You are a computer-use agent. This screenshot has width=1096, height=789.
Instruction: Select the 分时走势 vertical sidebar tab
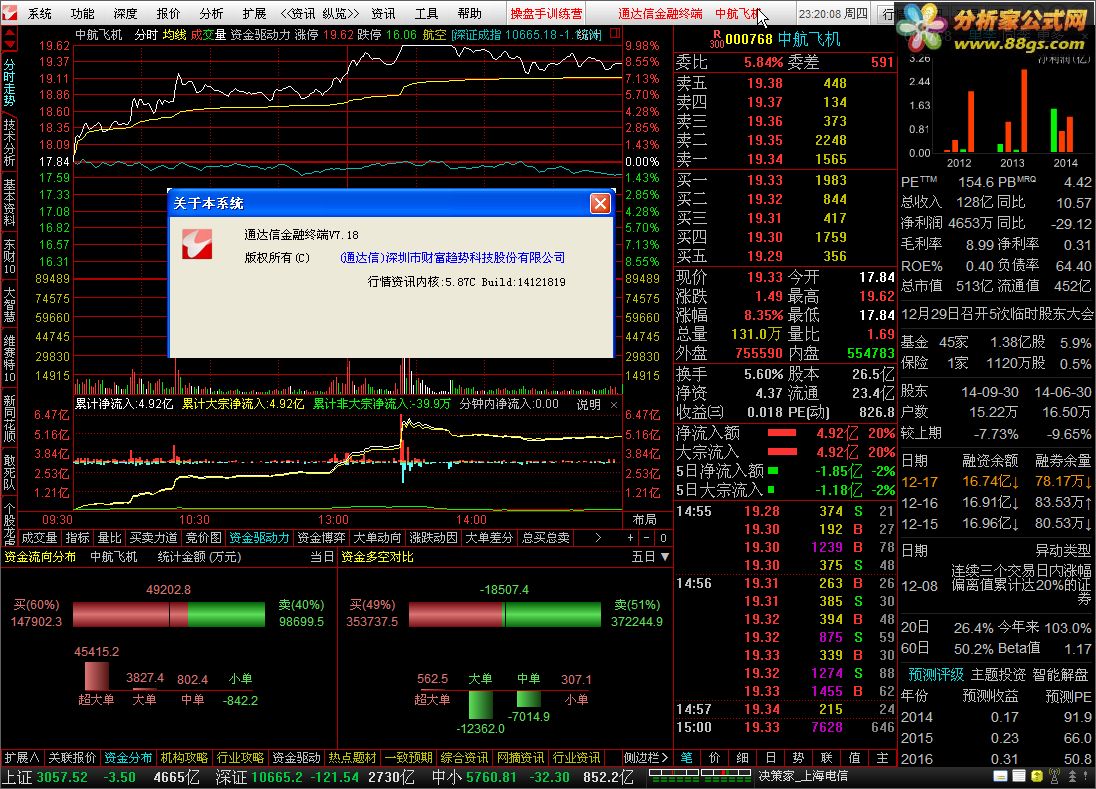(9, 82)
